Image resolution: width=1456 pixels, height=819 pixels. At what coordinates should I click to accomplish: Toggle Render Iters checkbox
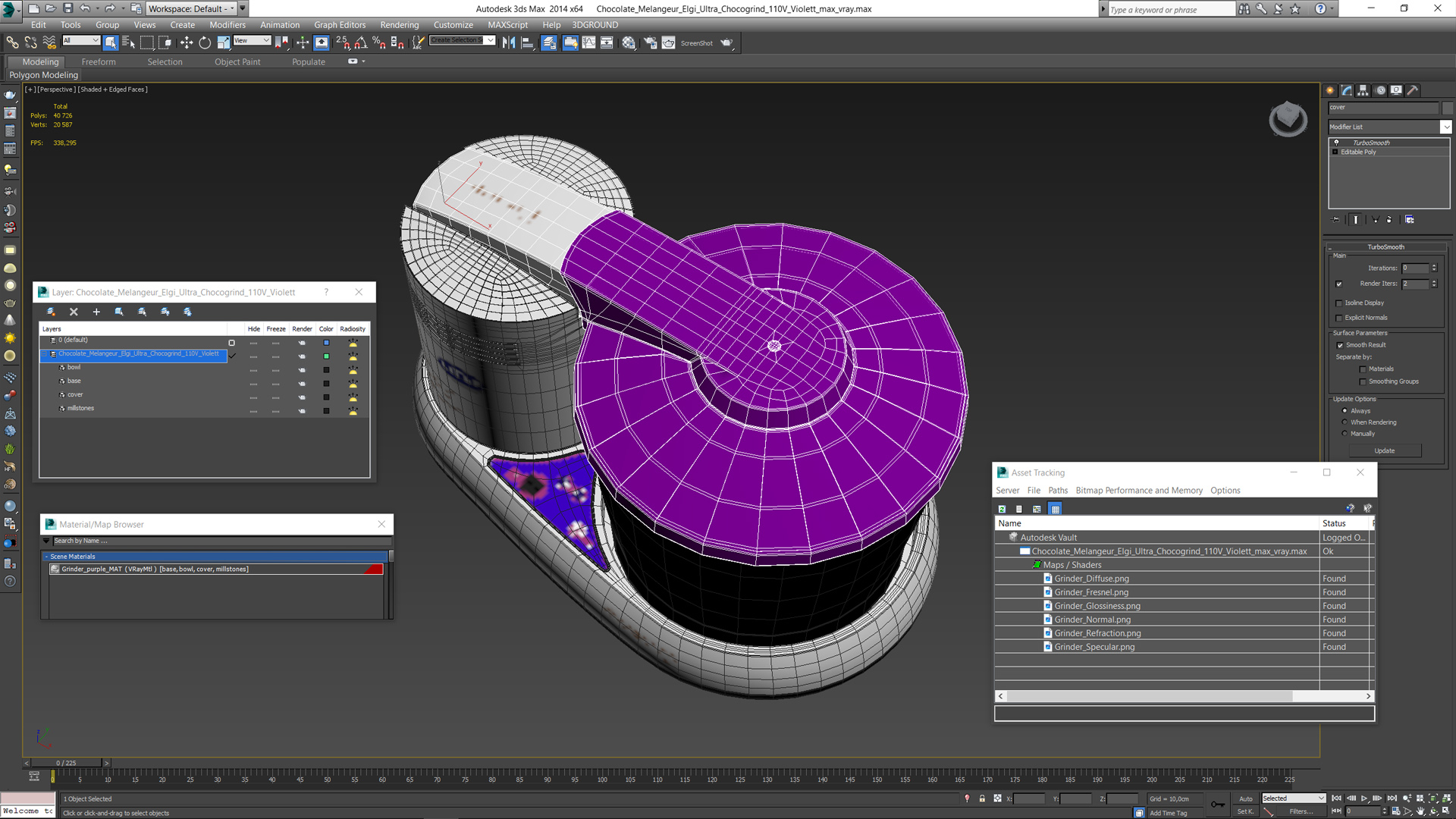1339,284
